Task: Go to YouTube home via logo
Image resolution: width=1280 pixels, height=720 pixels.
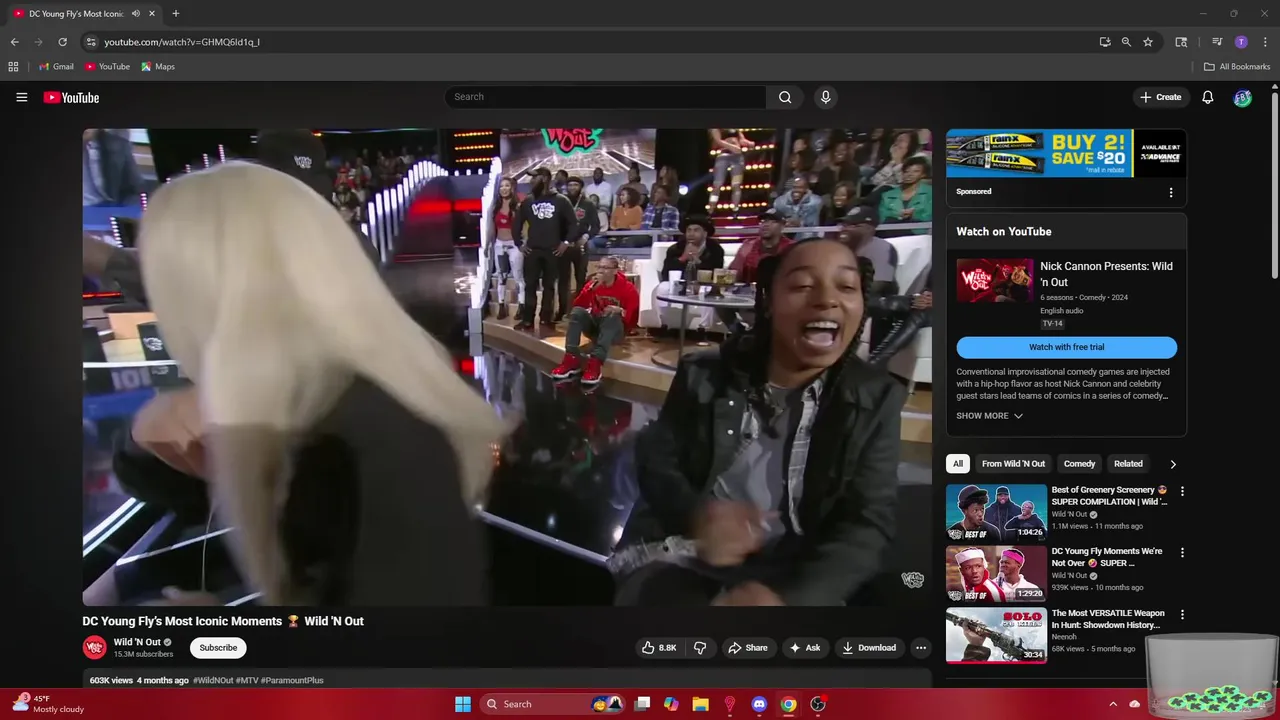Action: click(71, 97)
